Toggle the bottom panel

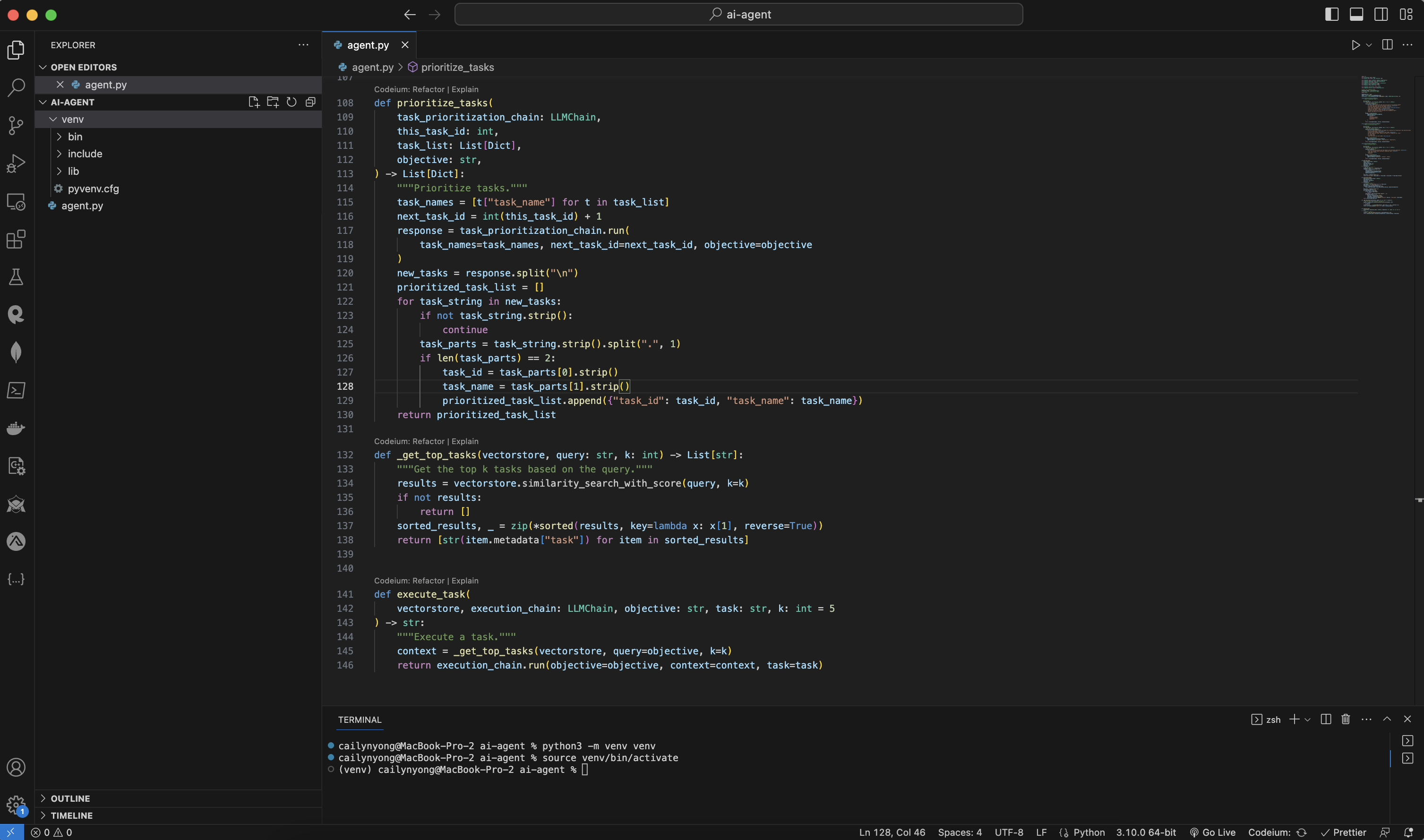[1356, 15]
